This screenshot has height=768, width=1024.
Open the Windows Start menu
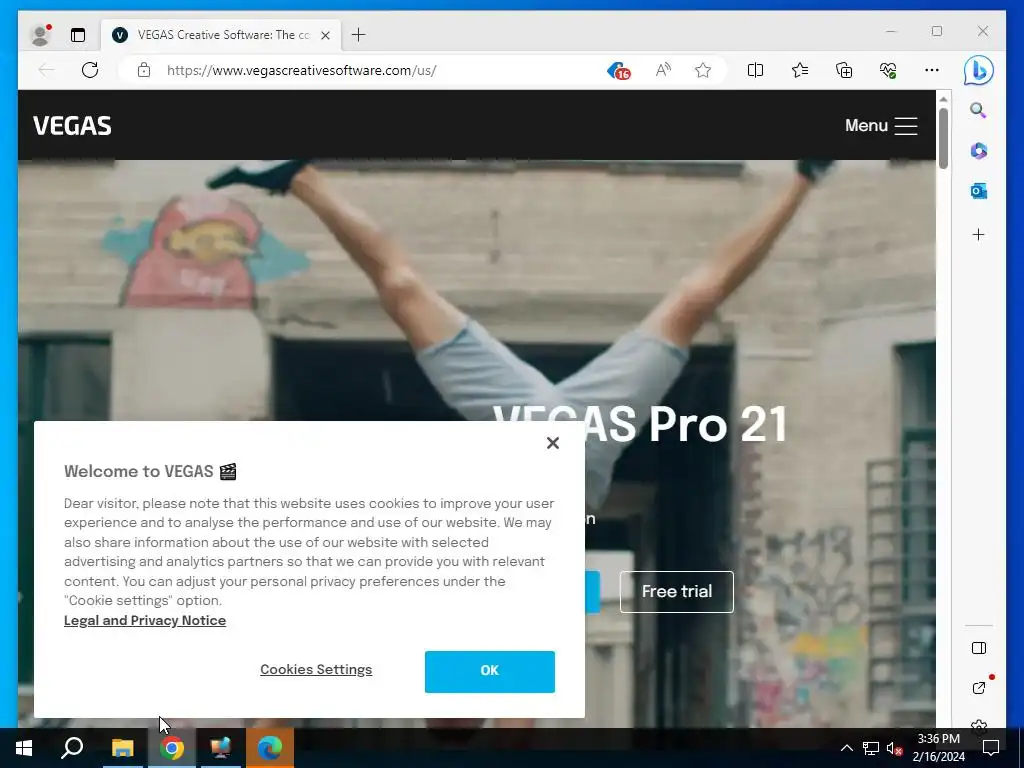click(x=24, y=748)
